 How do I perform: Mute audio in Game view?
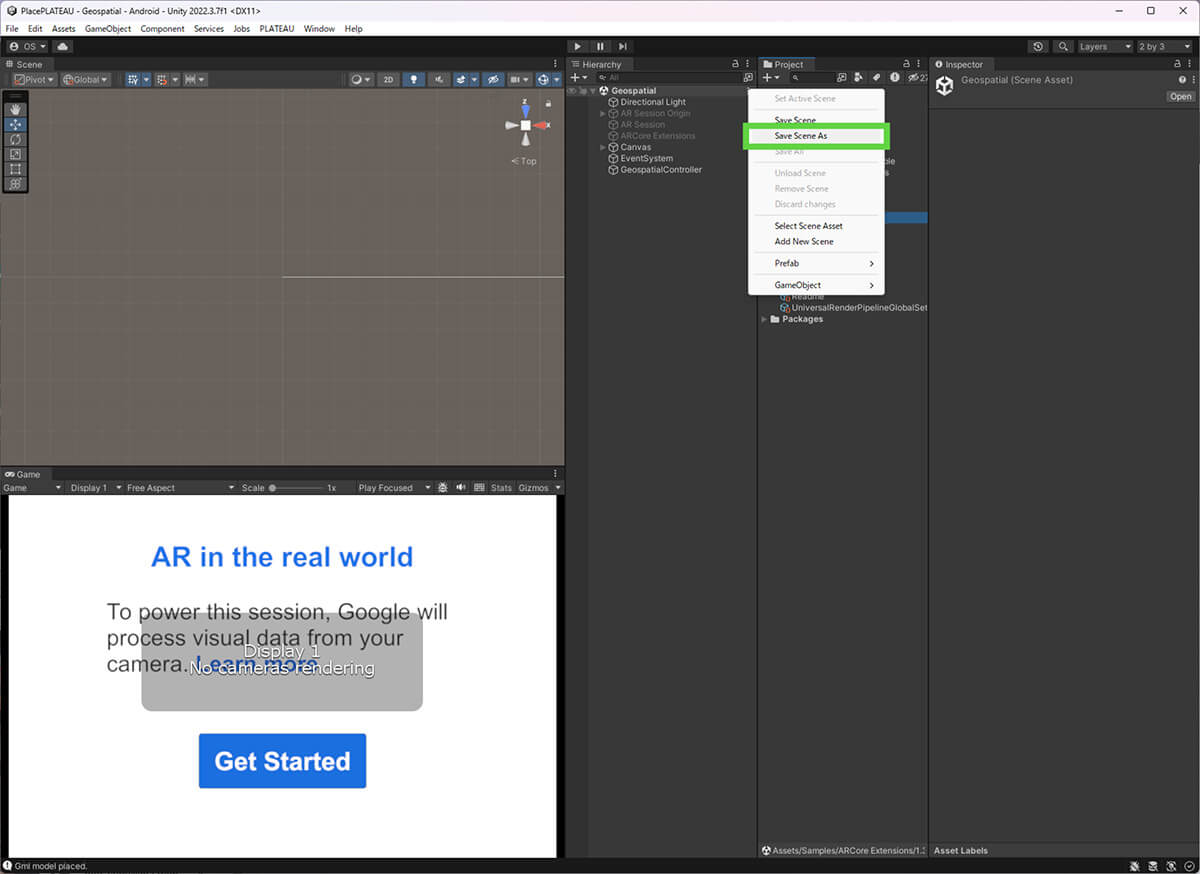(461, 487)
